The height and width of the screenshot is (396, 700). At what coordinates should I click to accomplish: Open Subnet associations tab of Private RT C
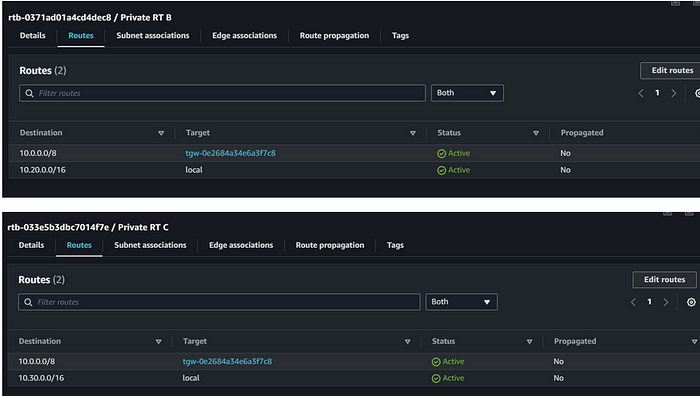click(x=150, y=245)
